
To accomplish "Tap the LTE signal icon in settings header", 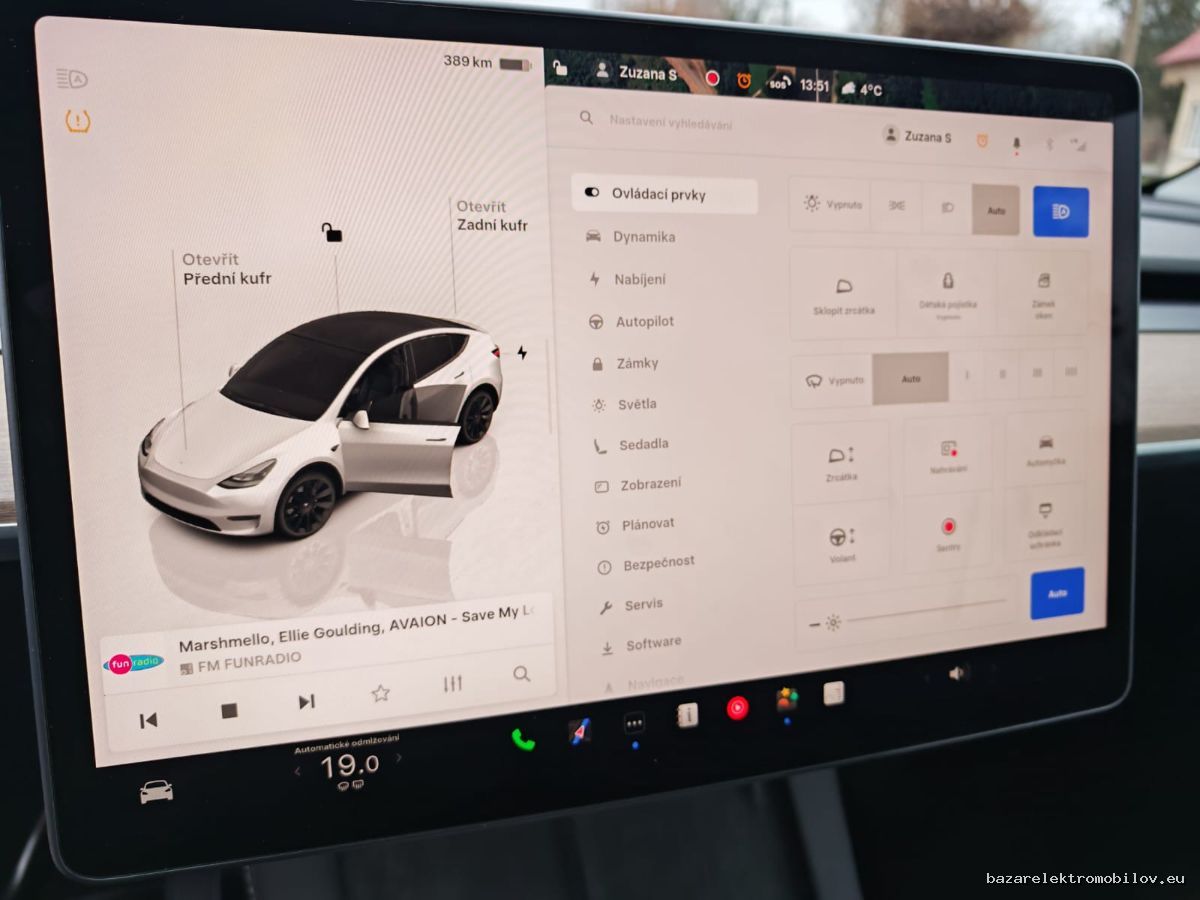I will pos(1078,145).
